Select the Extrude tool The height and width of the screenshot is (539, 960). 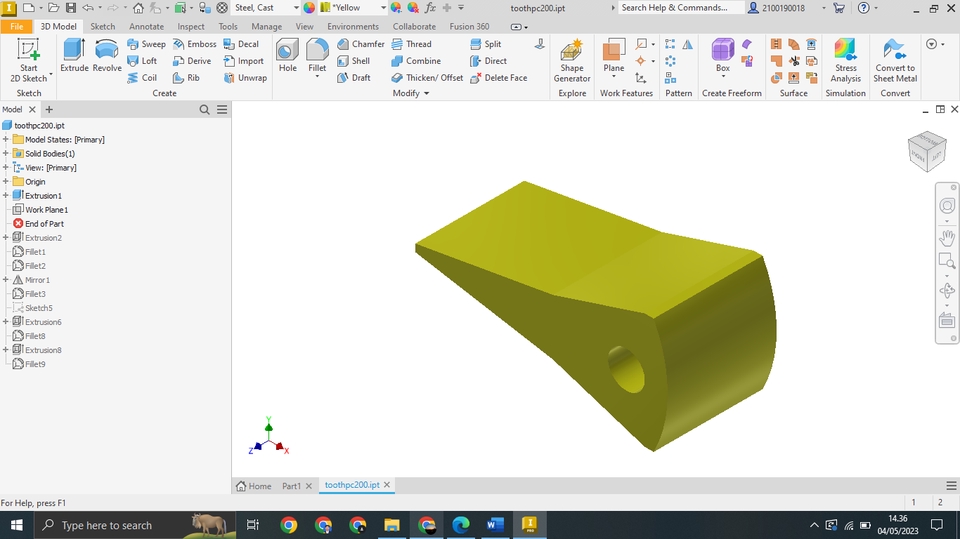tap(74, 56)
